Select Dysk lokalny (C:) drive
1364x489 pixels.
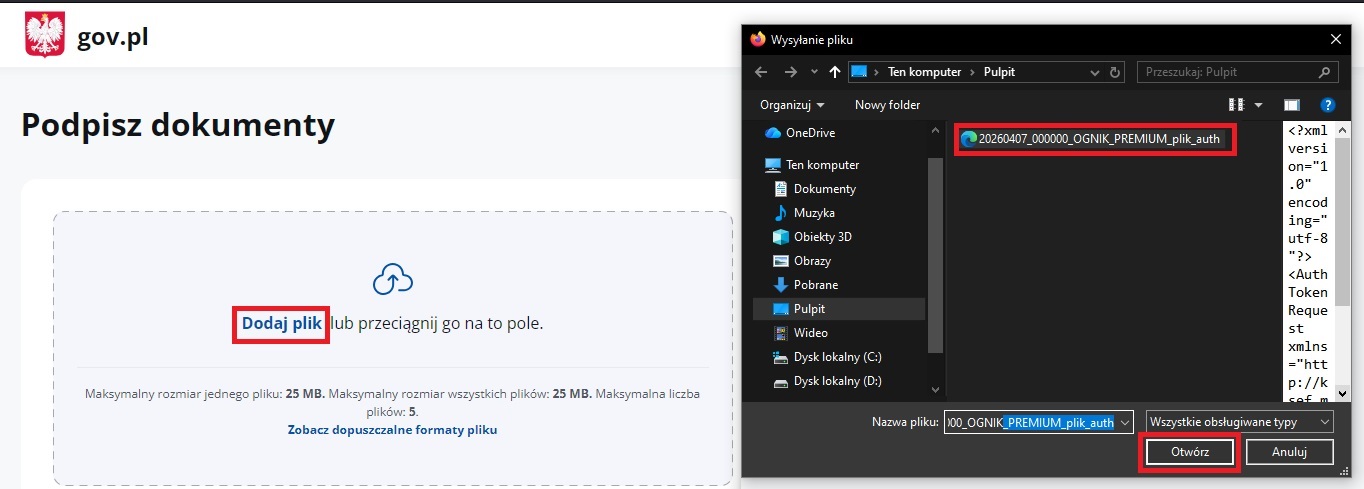837,357
